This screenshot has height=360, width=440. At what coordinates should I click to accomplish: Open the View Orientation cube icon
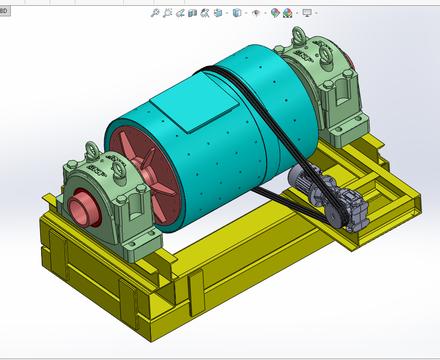tap(218, 13)
